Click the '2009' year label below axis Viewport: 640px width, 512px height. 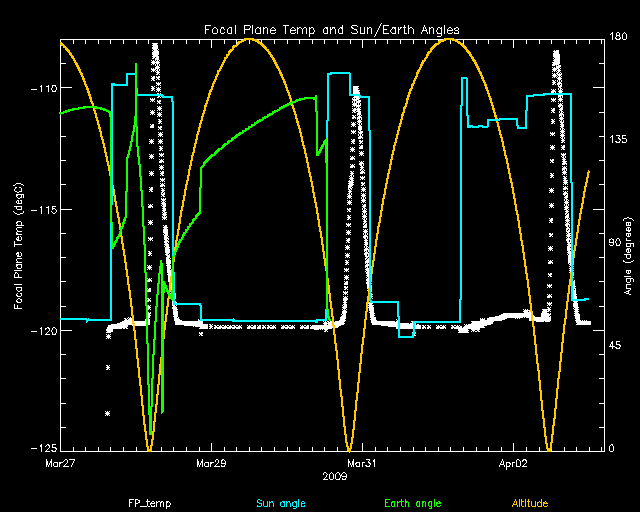(336, 477)
